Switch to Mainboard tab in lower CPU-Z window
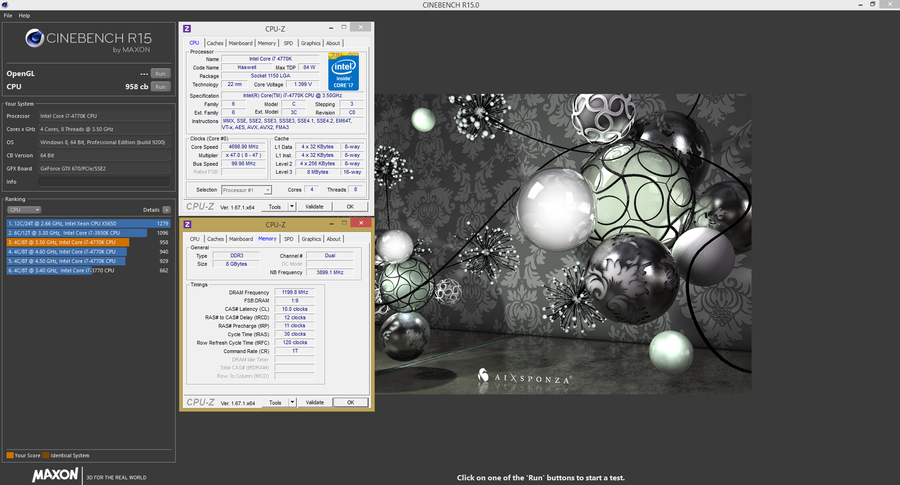This screenshot has height=485, width=900. pyautogui.click(x=241, y=239)
